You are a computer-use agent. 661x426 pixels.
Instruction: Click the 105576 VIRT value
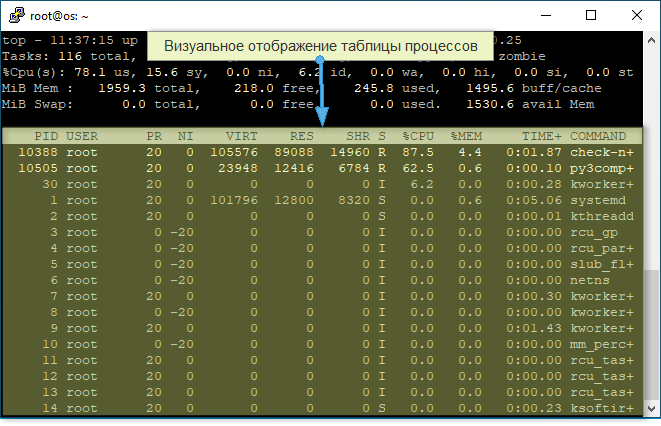tap(234, 152)
